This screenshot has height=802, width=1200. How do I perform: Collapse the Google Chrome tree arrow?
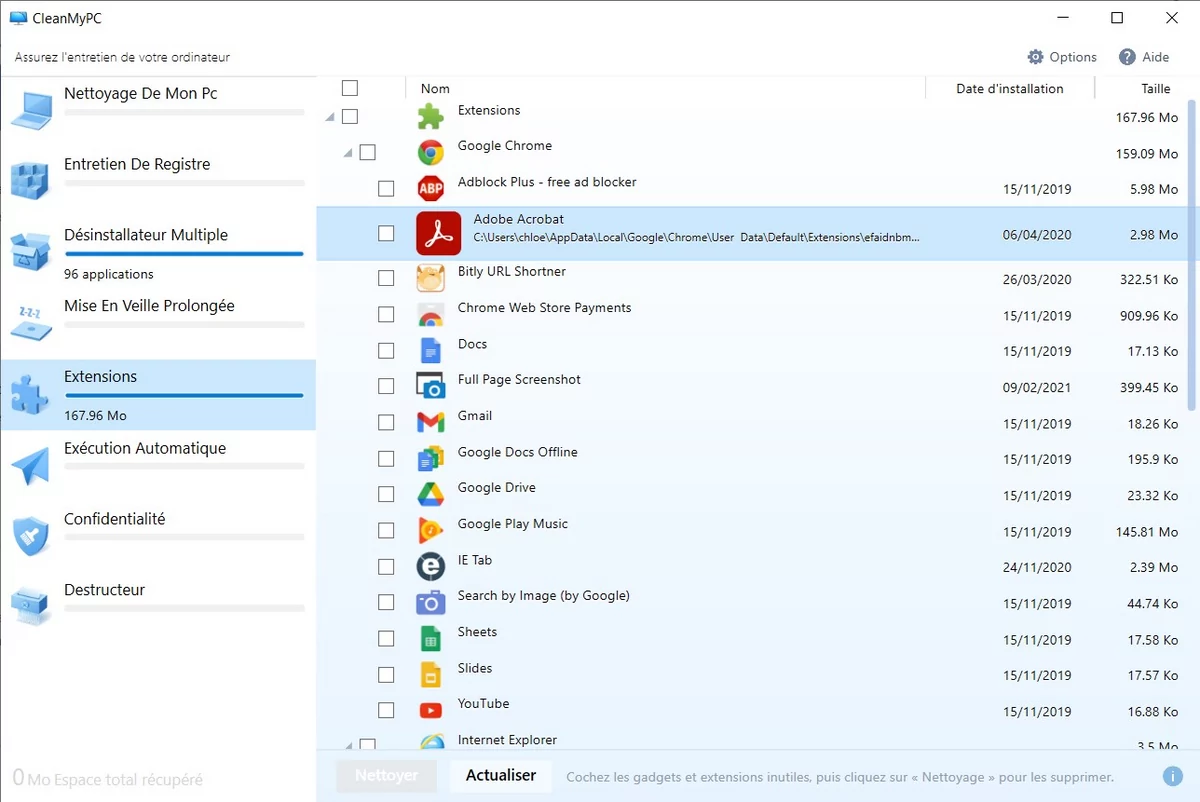point(348,153)
